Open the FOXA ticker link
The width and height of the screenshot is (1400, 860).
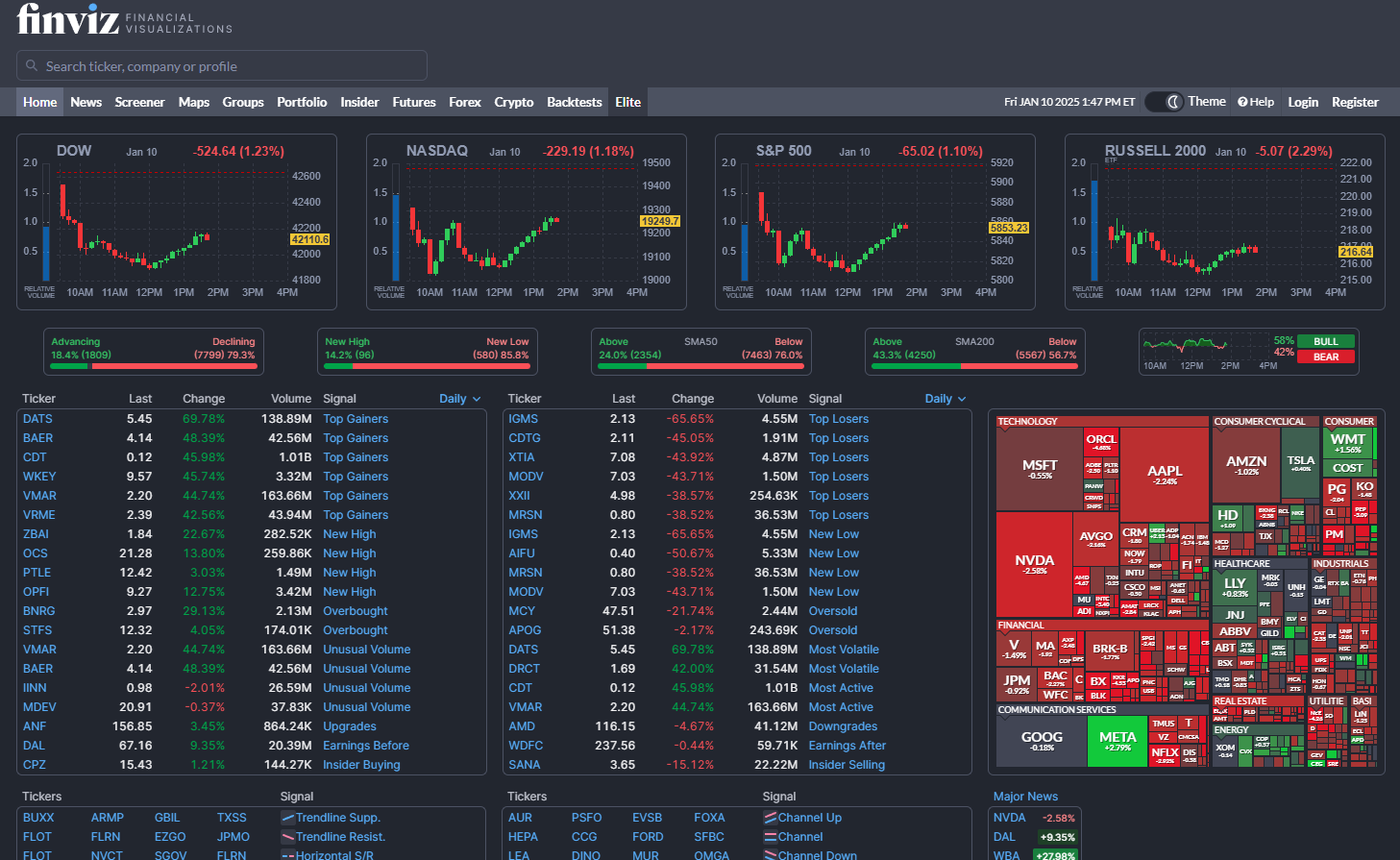[709, 818]
